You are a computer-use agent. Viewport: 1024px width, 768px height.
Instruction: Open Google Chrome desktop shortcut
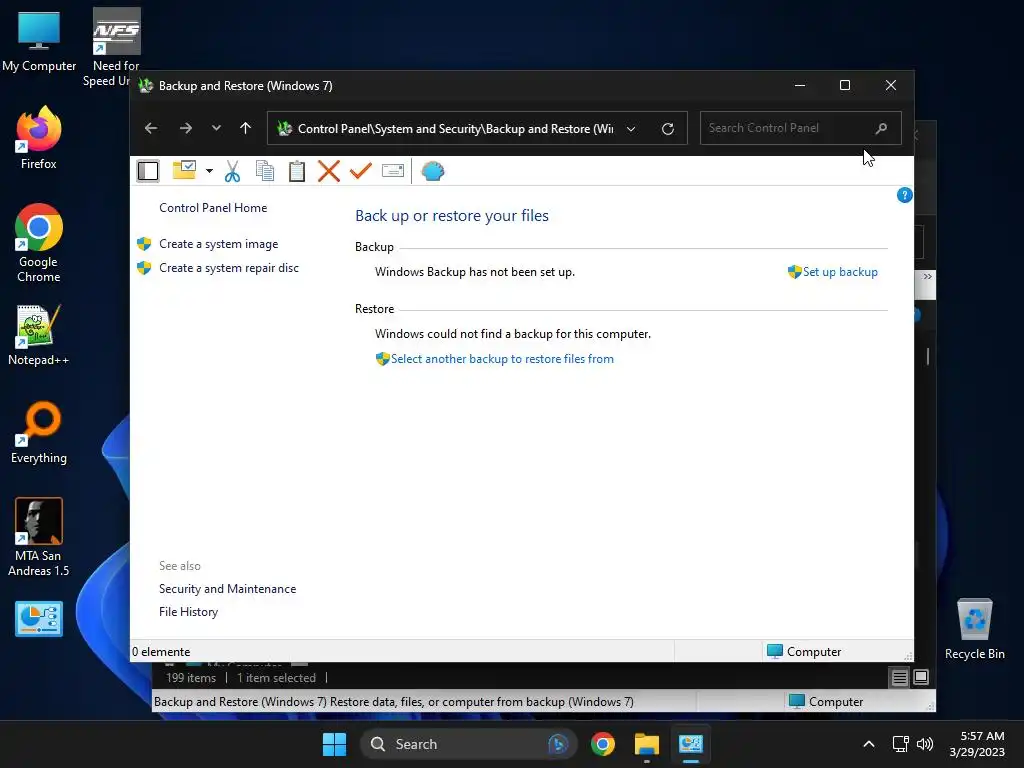[x=39, y=243]
